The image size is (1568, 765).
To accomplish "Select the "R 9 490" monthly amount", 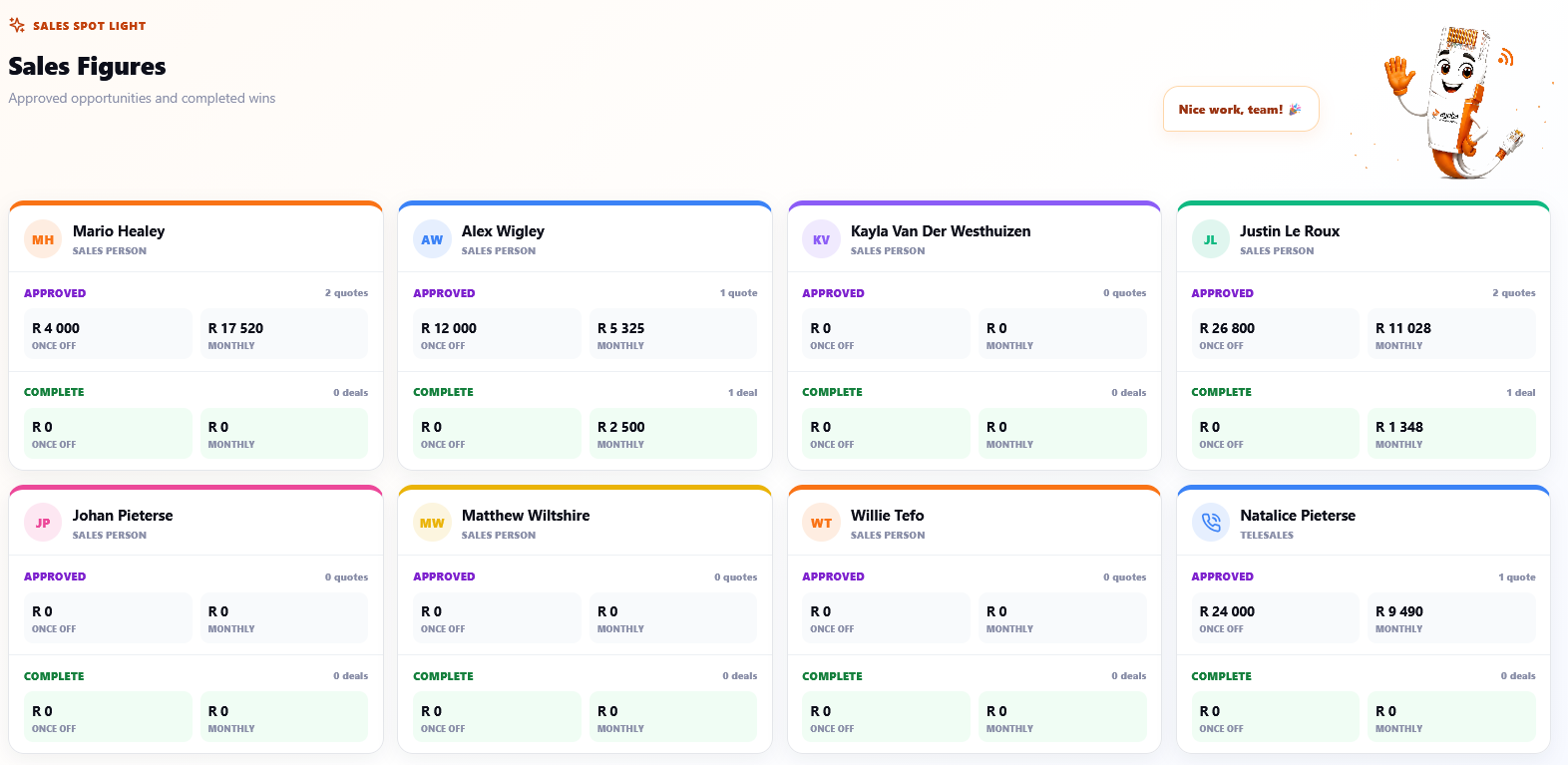I will (1399, 611).
